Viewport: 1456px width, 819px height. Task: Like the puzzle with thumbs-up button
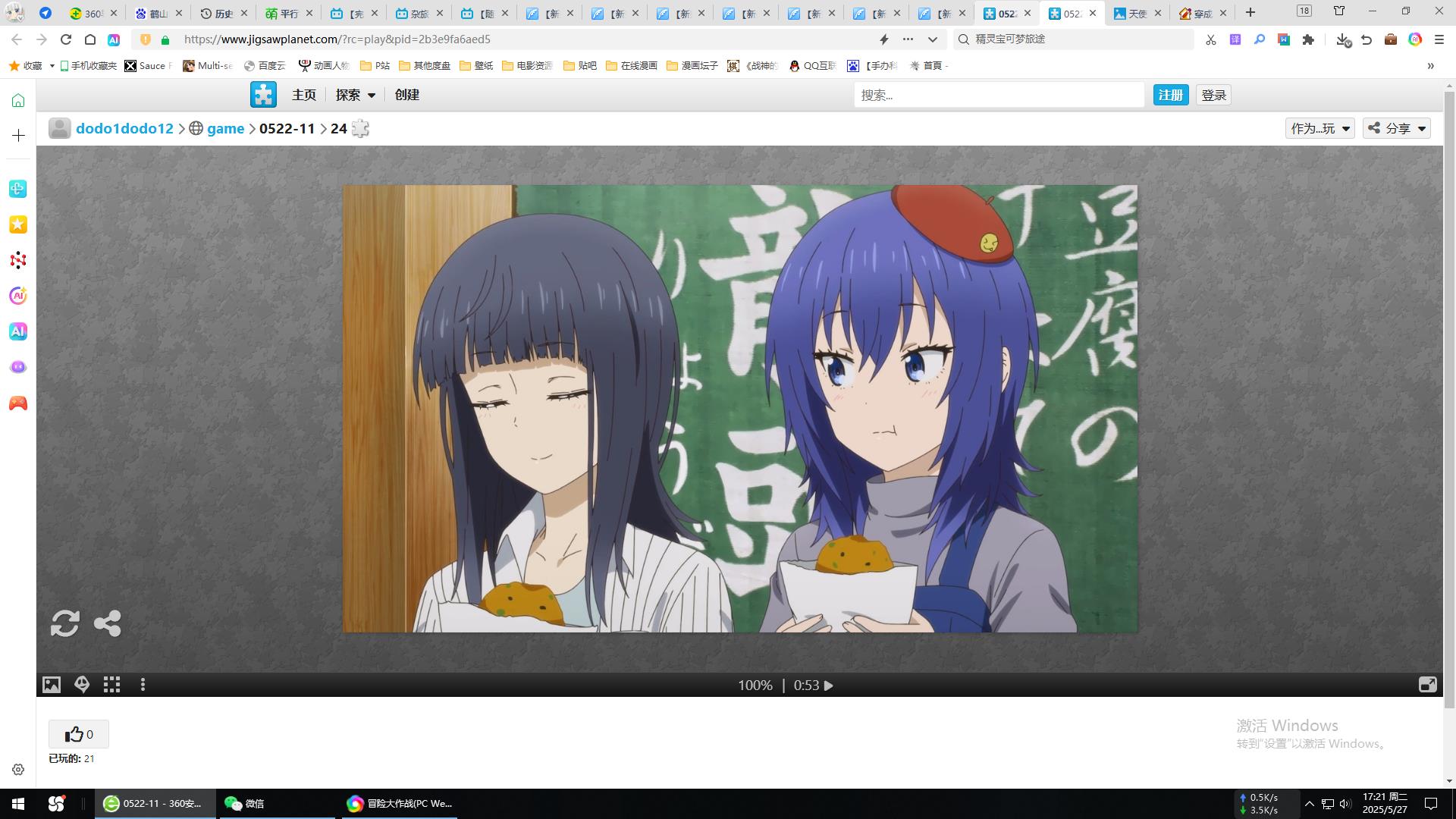click(79, 734)
